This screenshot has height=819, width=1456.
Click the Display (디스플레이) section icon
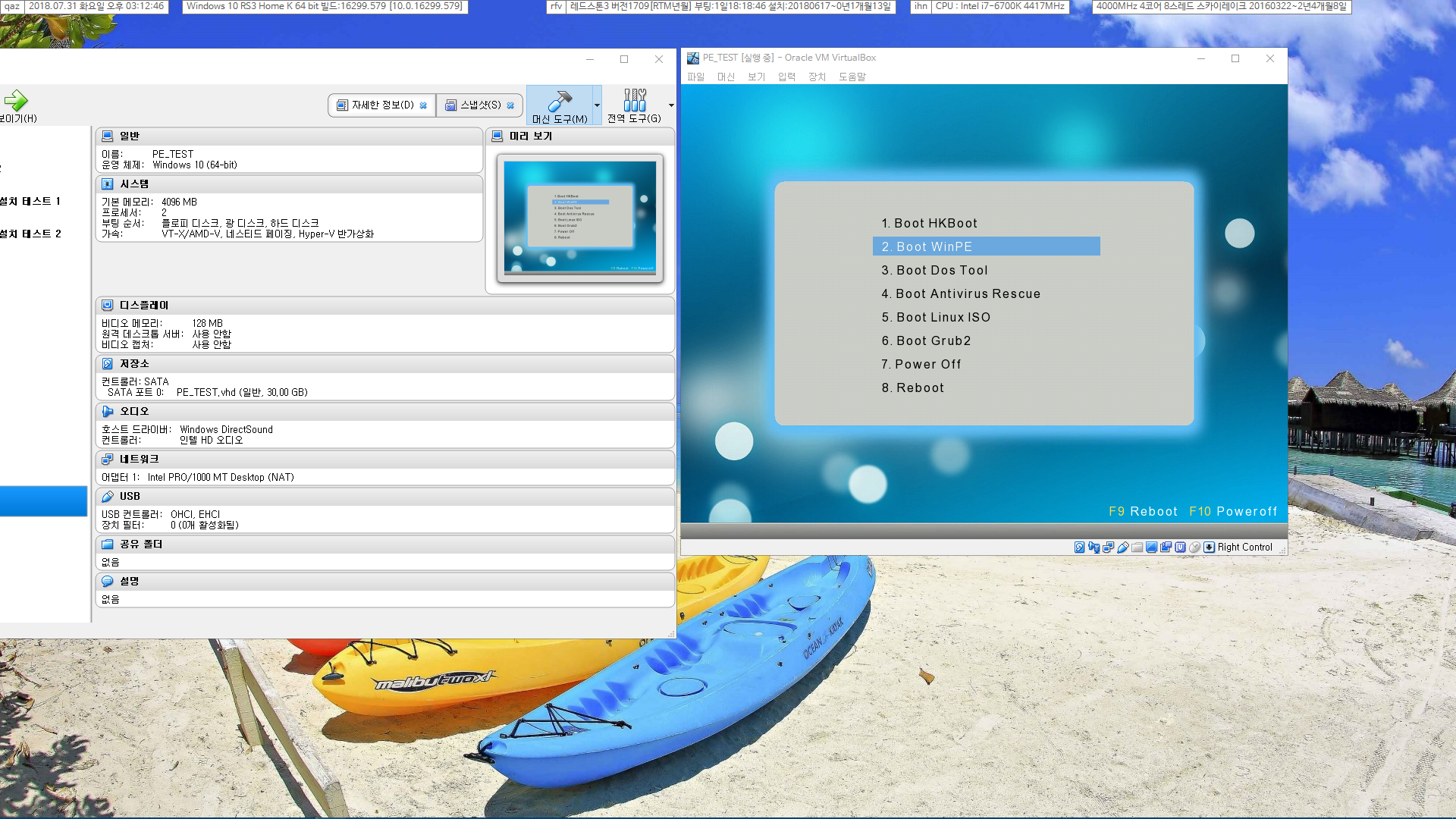(x=108, y=305)
